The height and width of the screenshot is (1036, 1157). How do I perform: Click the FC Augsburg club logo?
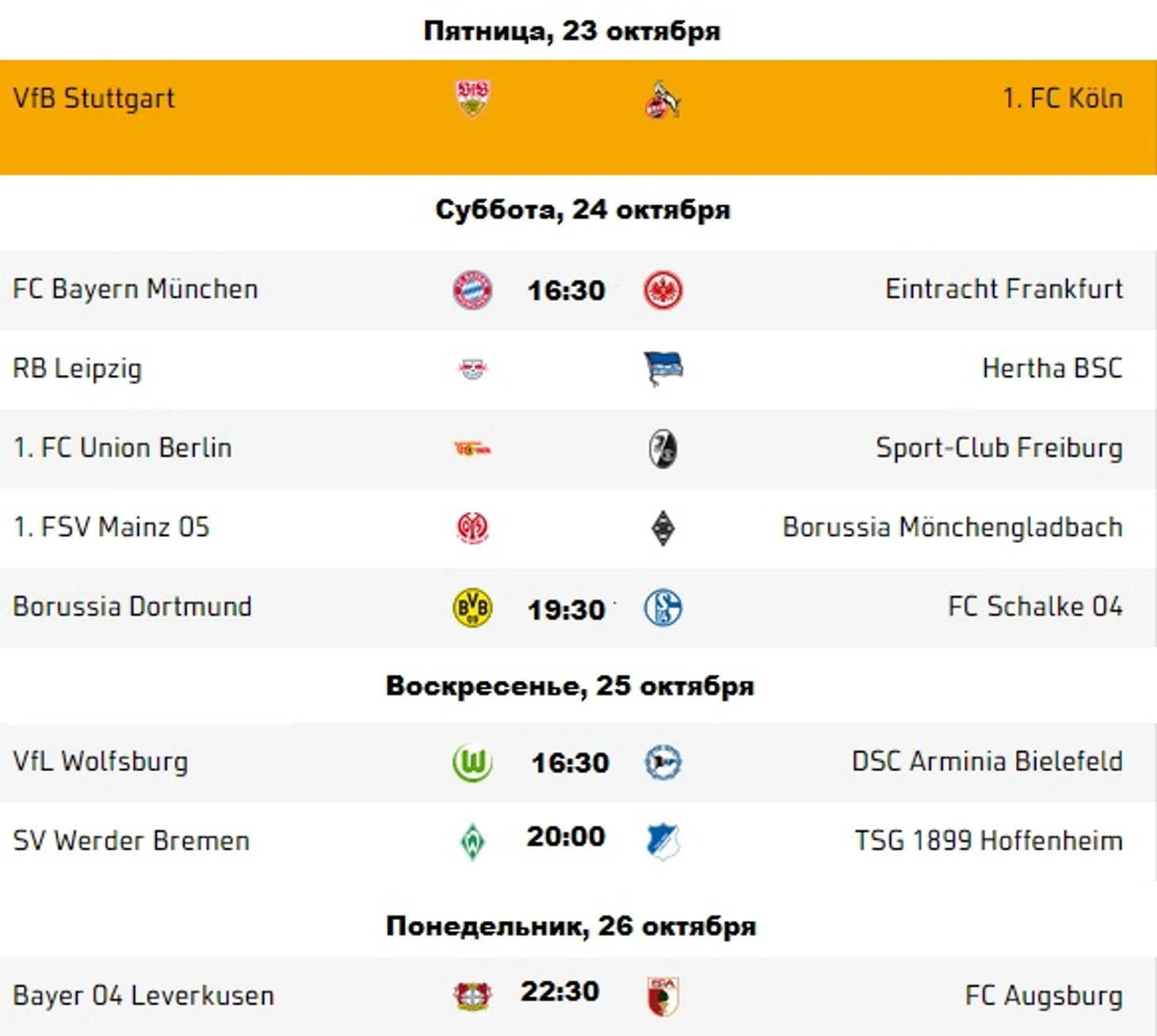coord(663,996)
